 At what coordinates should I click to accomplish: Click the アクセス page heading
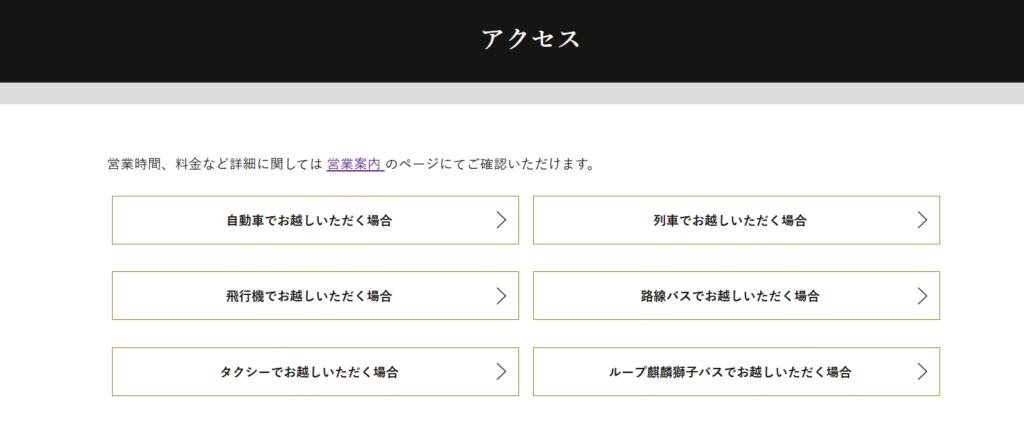click(x=531, y=39)
